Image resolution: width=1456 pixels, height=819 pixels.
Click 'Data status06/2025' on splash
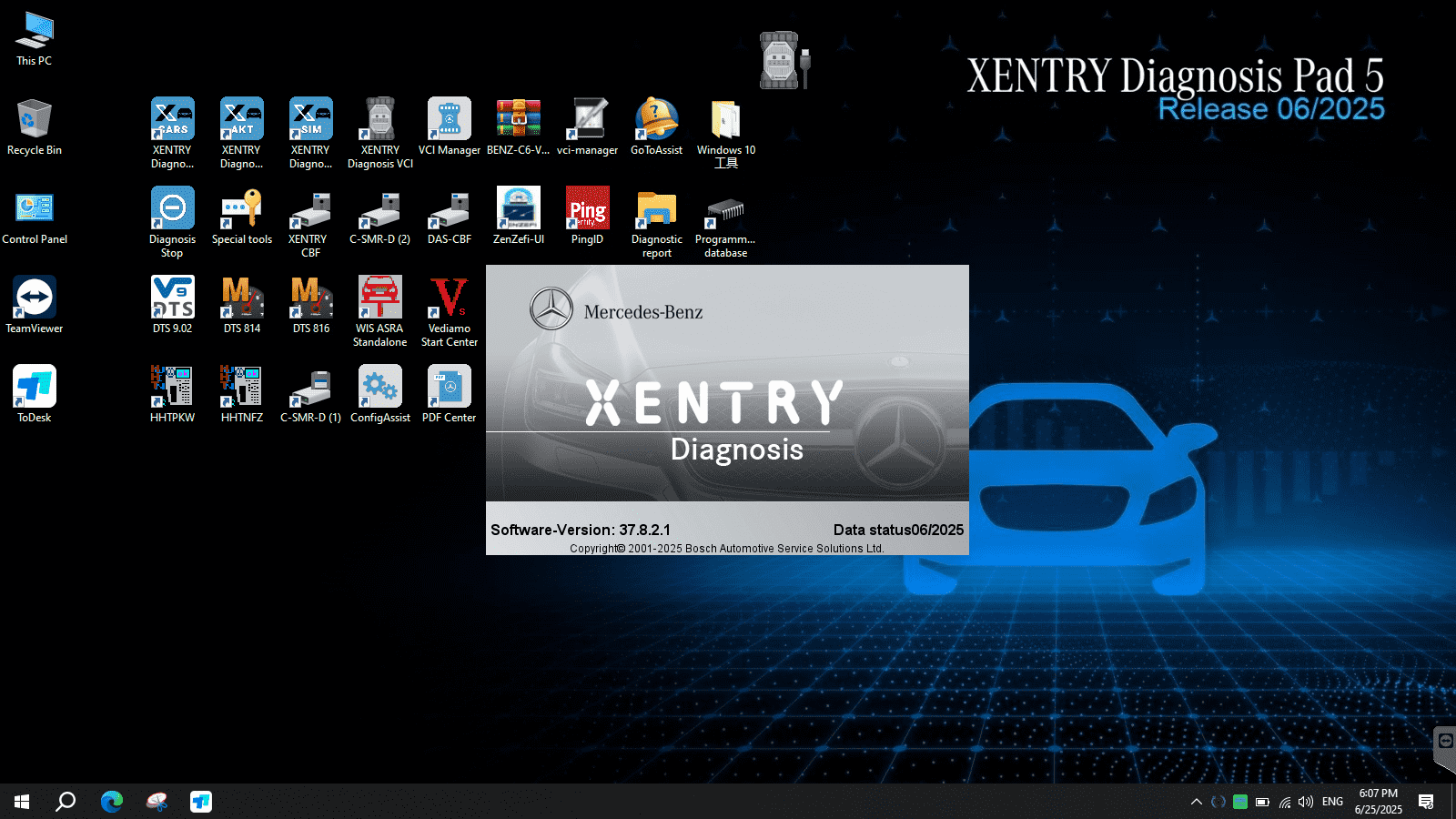point(898,530)
